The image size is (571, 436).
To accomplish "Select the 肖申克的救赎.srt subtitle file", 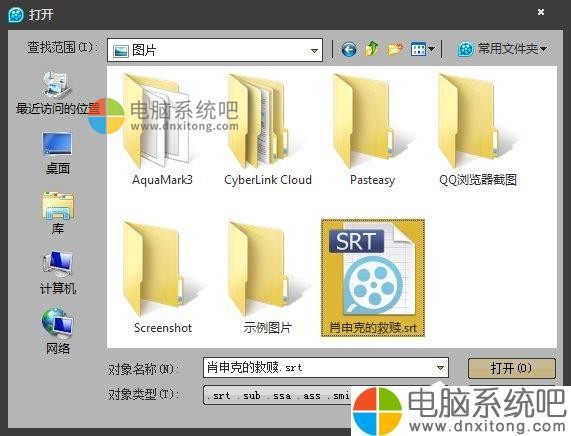I will point(373,278).
